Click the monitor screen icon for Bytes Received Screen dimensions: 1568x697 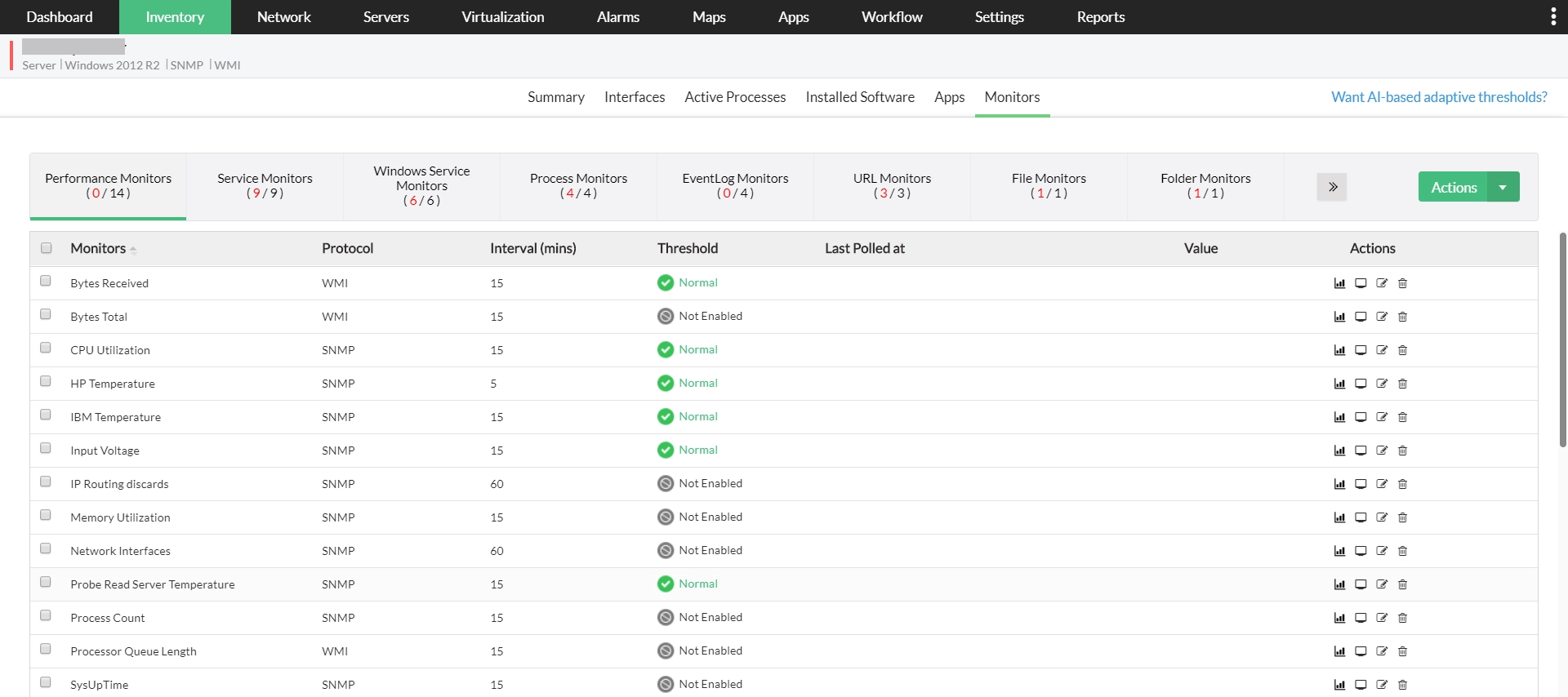(x=1361, y=283)
